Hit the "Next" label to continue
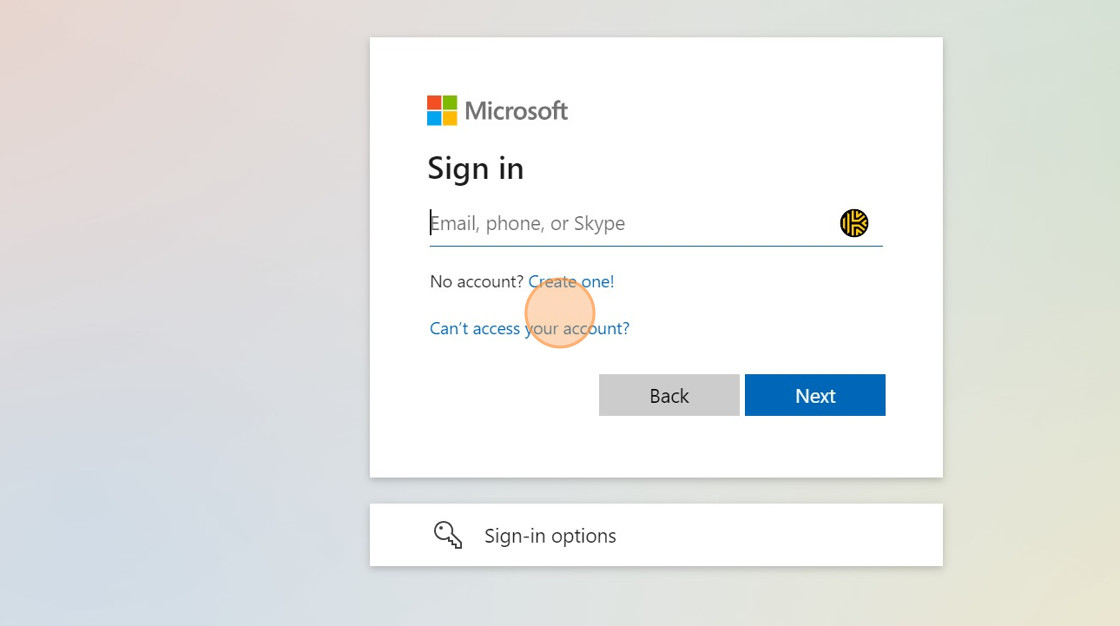 click(815, 396)
